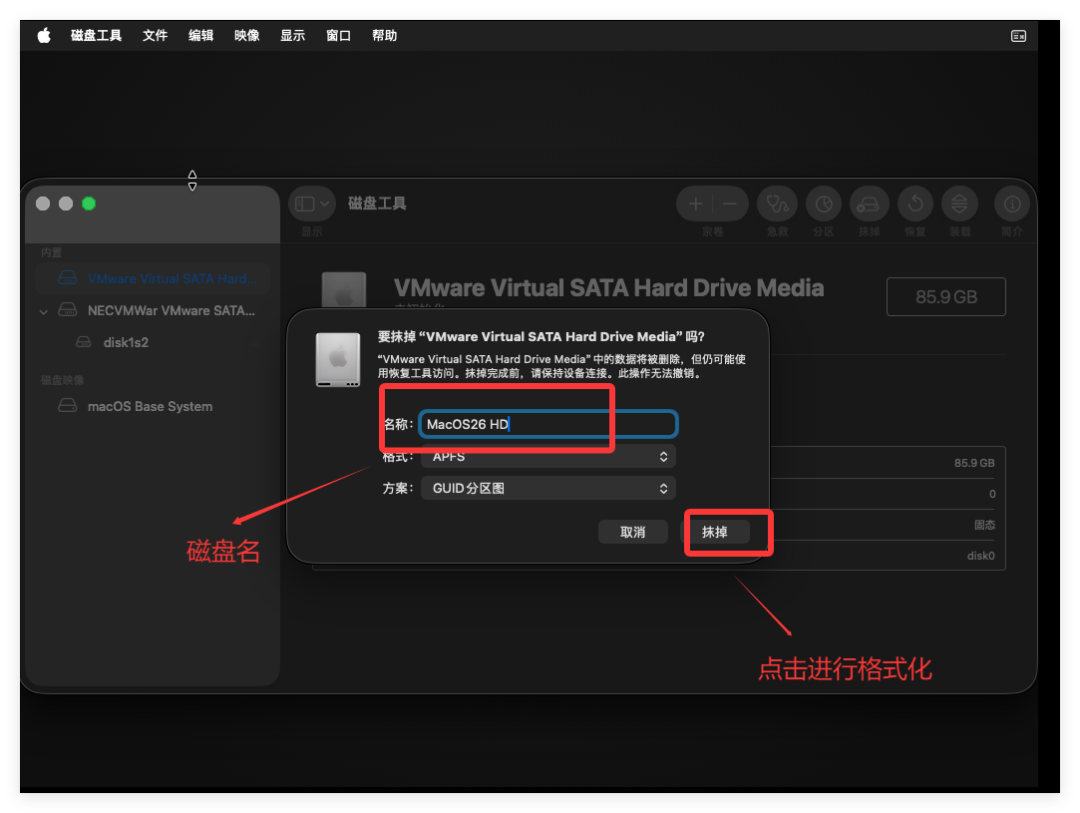Open the 格式 APFS format dropdown
The image size is (1080, 813).
coord(548,456)
